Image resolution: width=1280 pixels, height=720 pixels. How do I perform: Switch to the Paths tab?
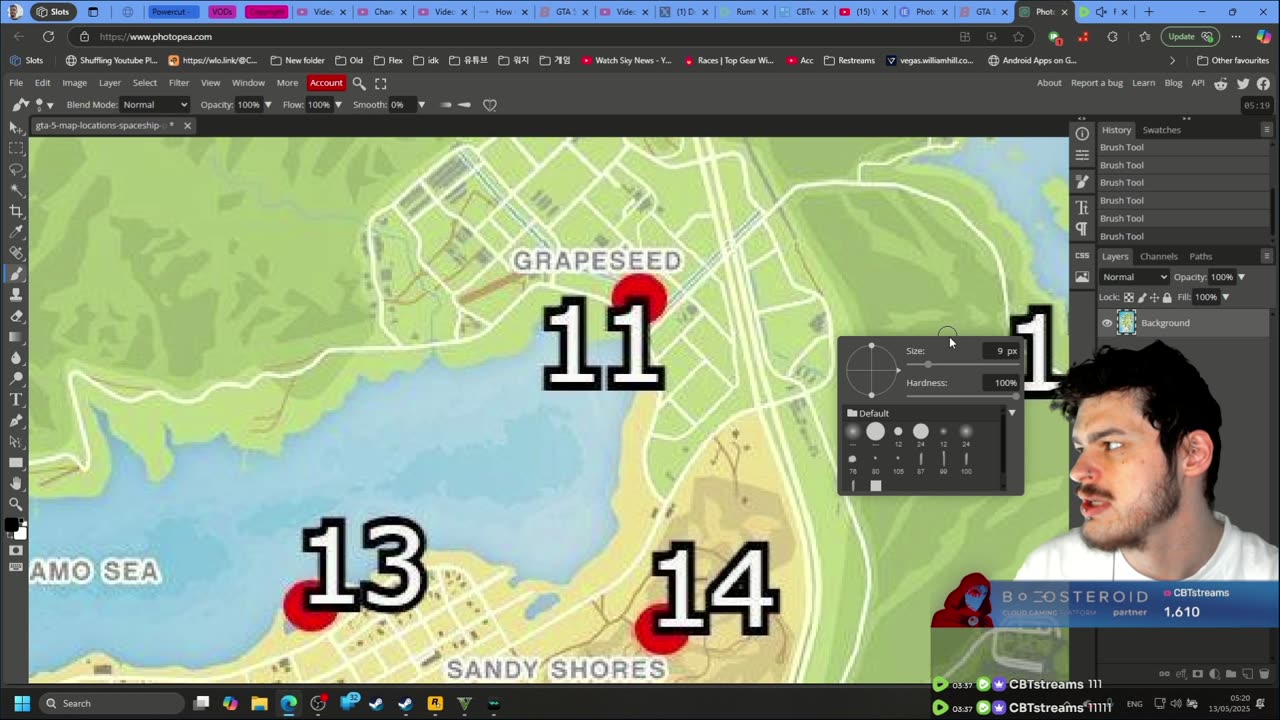1201,257
